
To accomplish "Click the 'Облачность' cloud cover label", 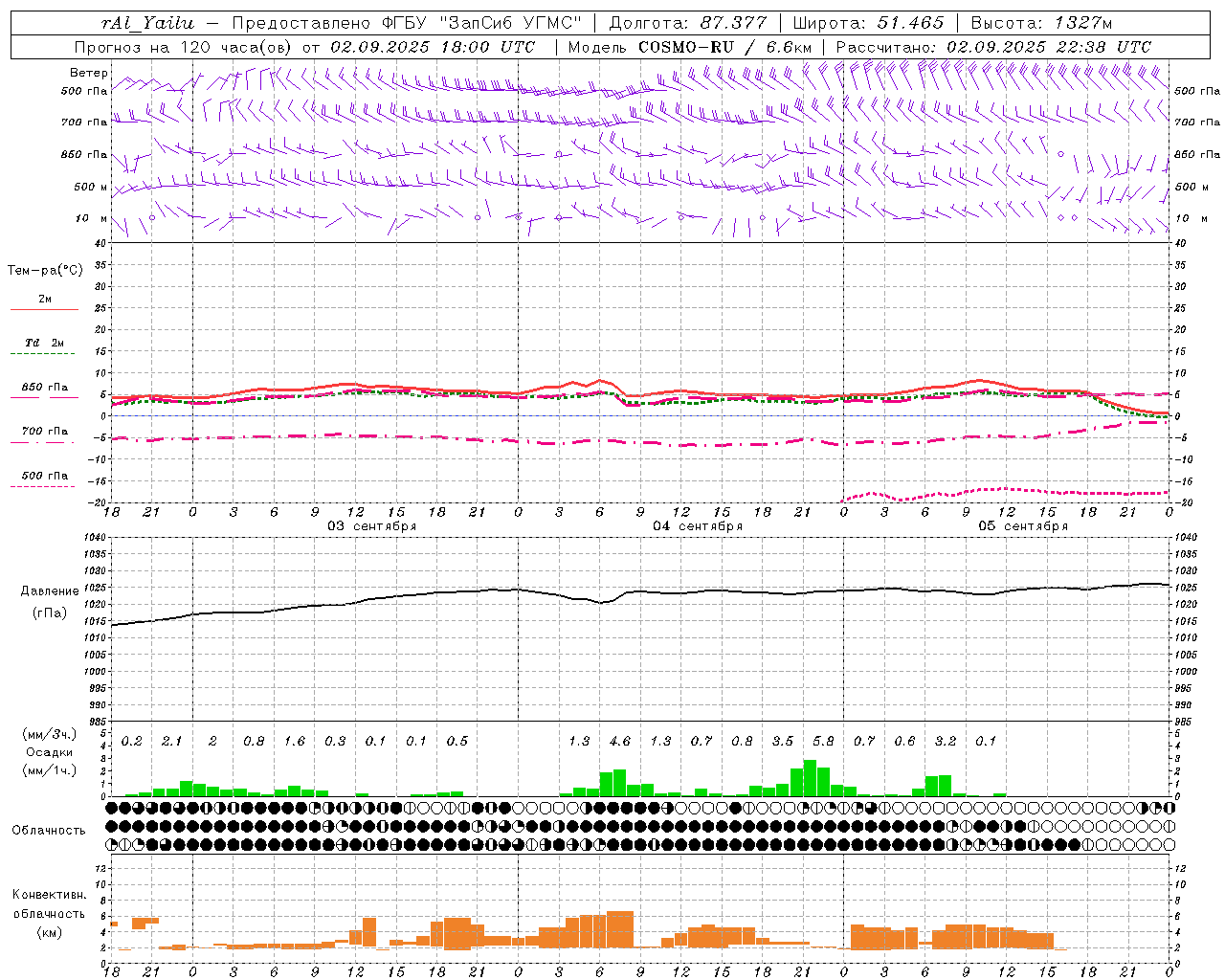I will pos(49,831).
